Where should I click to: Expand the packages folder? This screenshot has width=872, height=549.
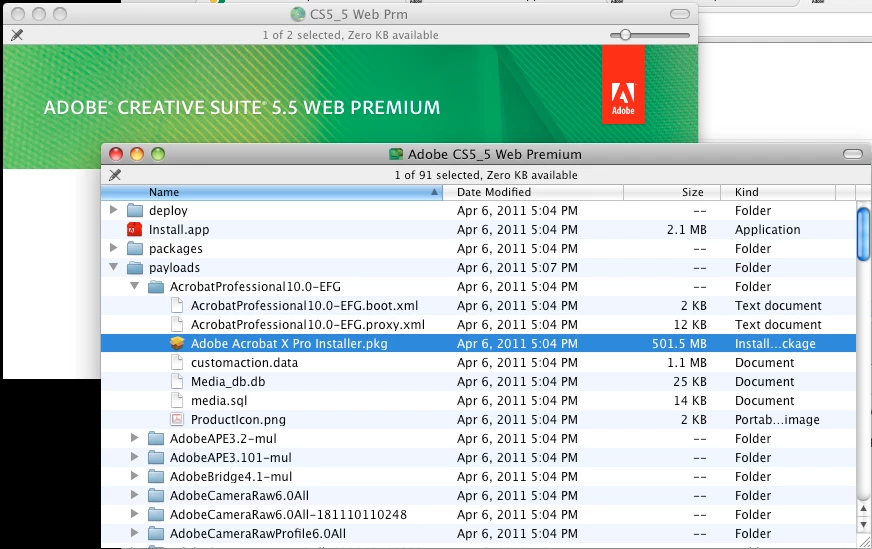pyautogui.click(x=113, y=248)
